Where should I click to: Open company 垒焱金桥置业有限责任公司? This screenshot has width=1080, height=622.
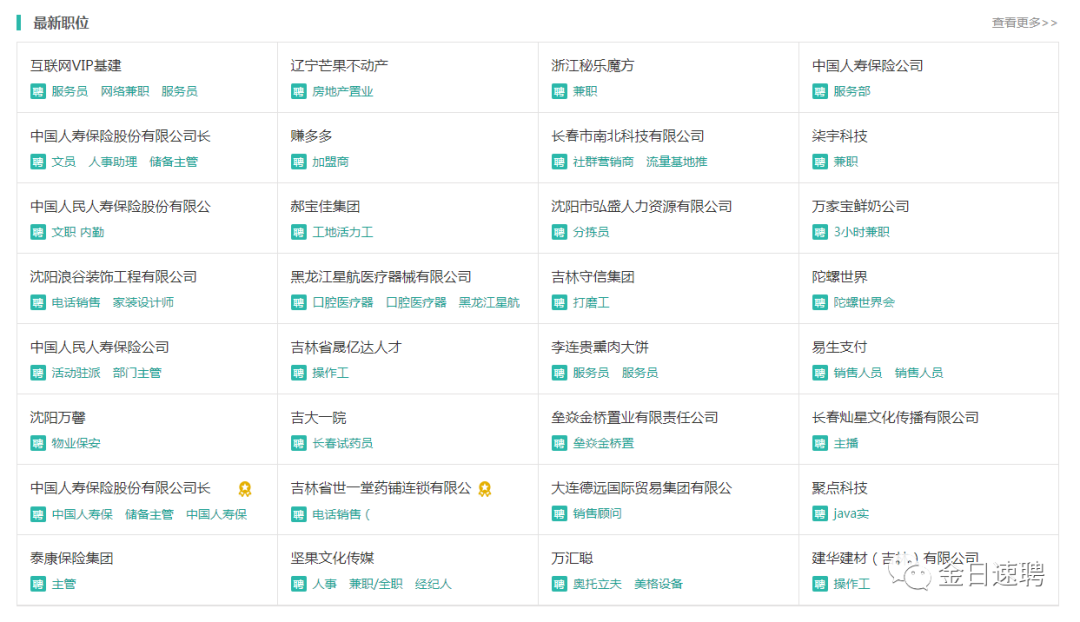pos(634,417)
